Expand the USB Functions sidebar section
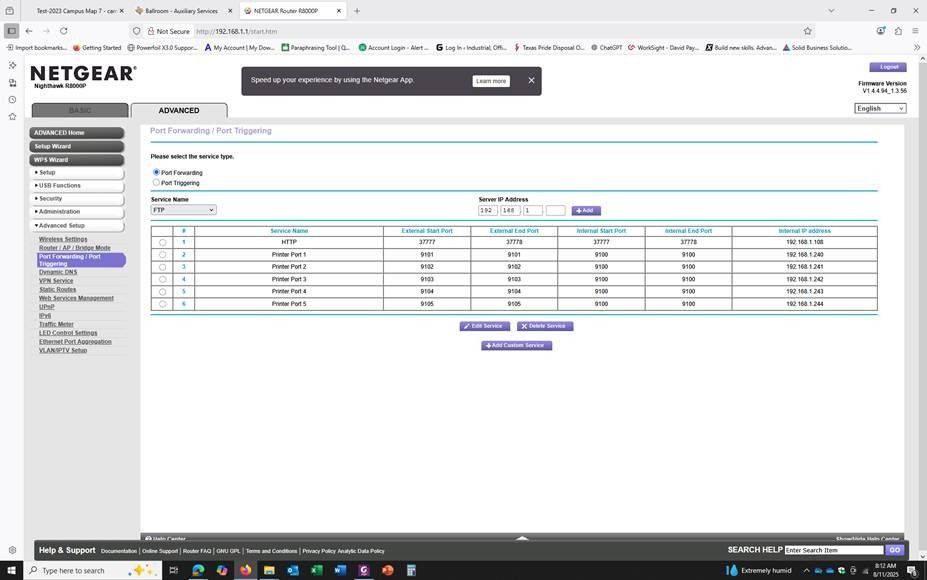This screenshot has width=927, height=580. [77, 186]
